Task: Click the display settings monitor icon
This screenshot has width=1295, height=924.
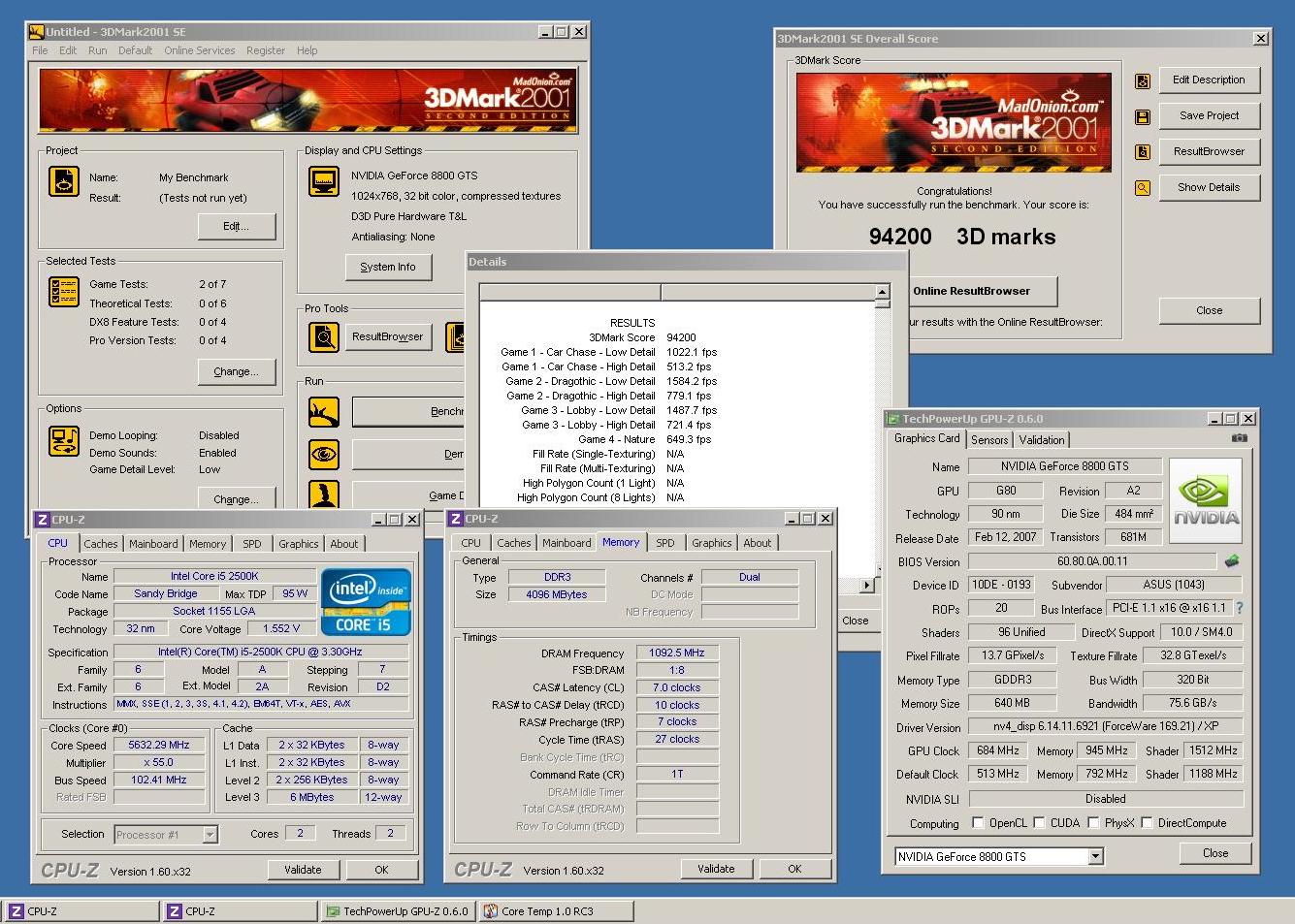Action: (324, 181)
